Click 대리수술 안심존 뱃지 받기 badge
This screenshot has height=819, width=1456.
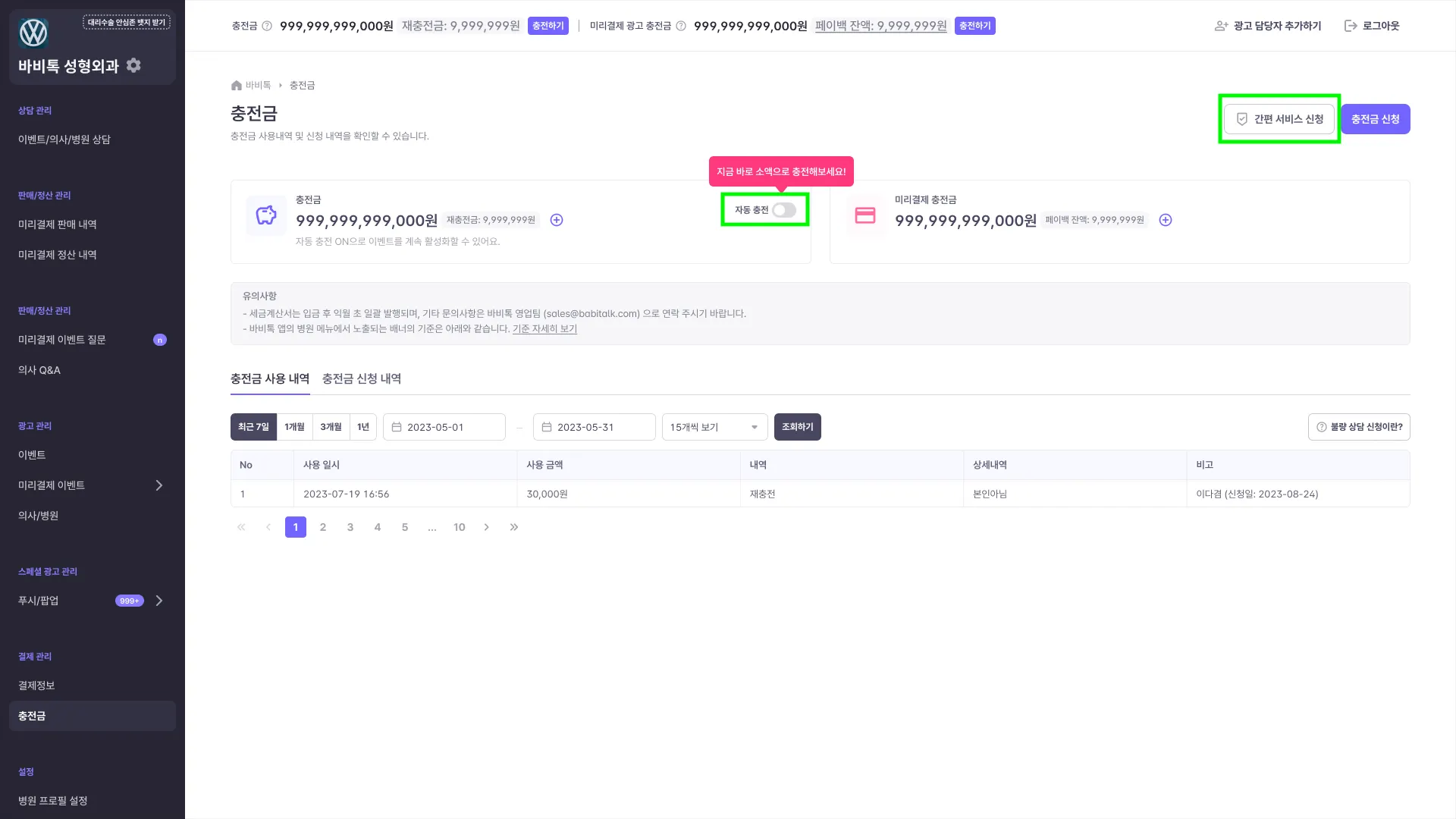coord(127,23)
